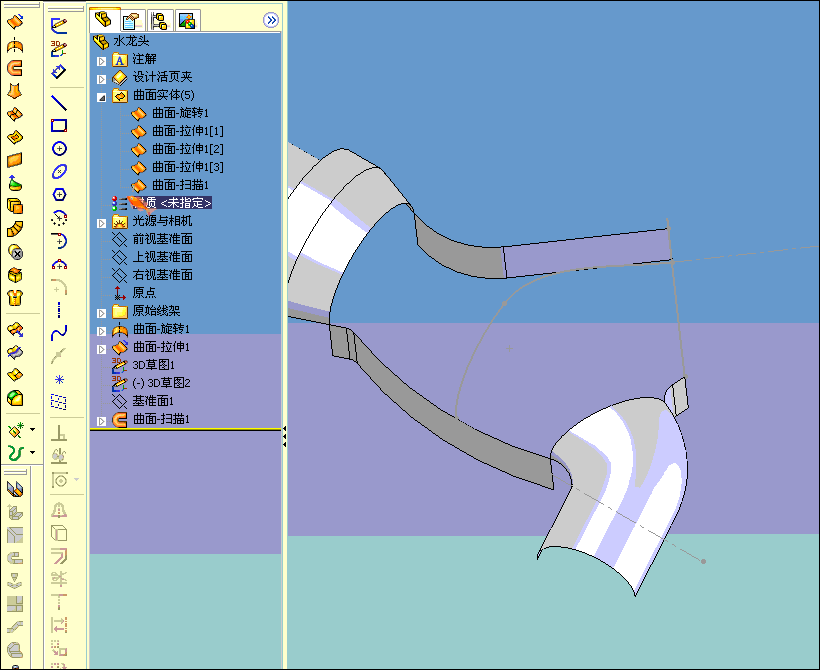Click the grayed Sketch Fillet icon

(59, 287)
